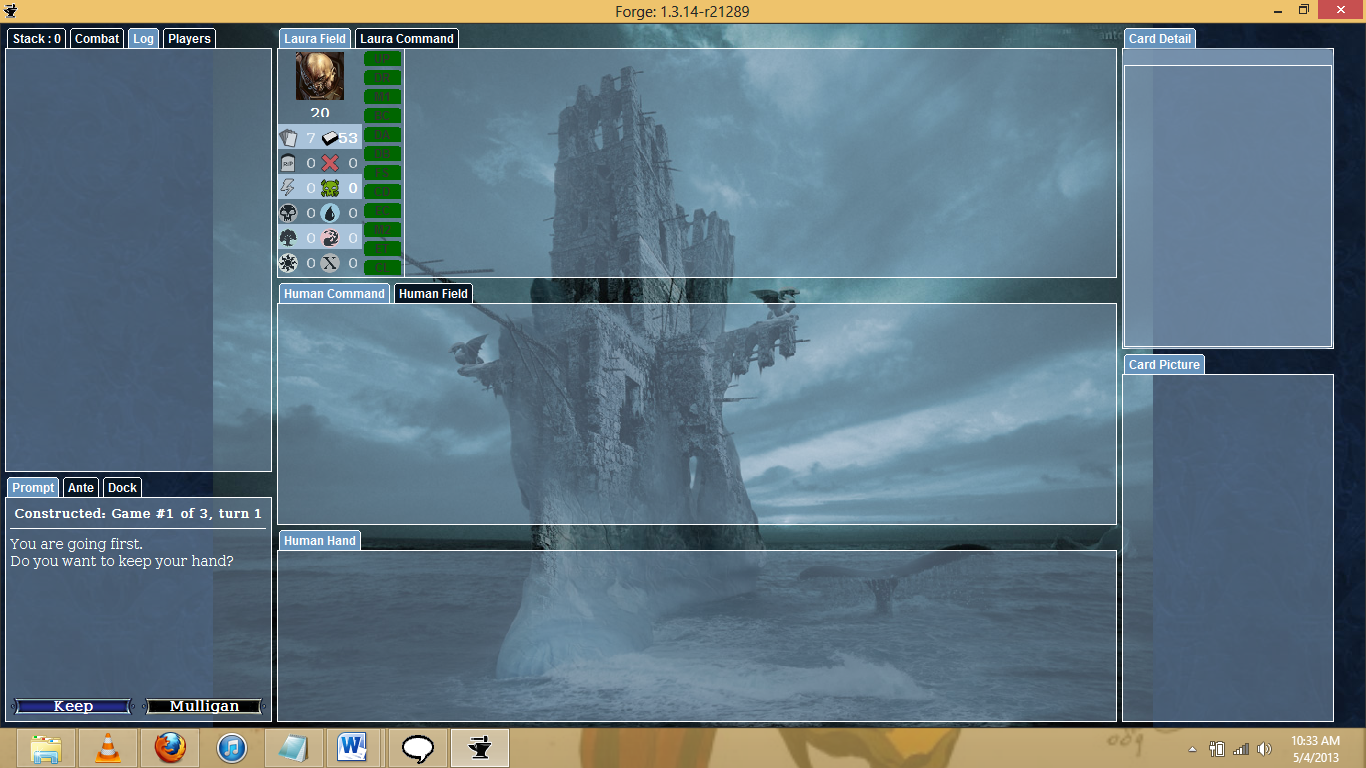The image size is (1366, 768).
Task: Click the lightning bolt flashback icon
Action: pyautogui.click(x=289, y=188)
